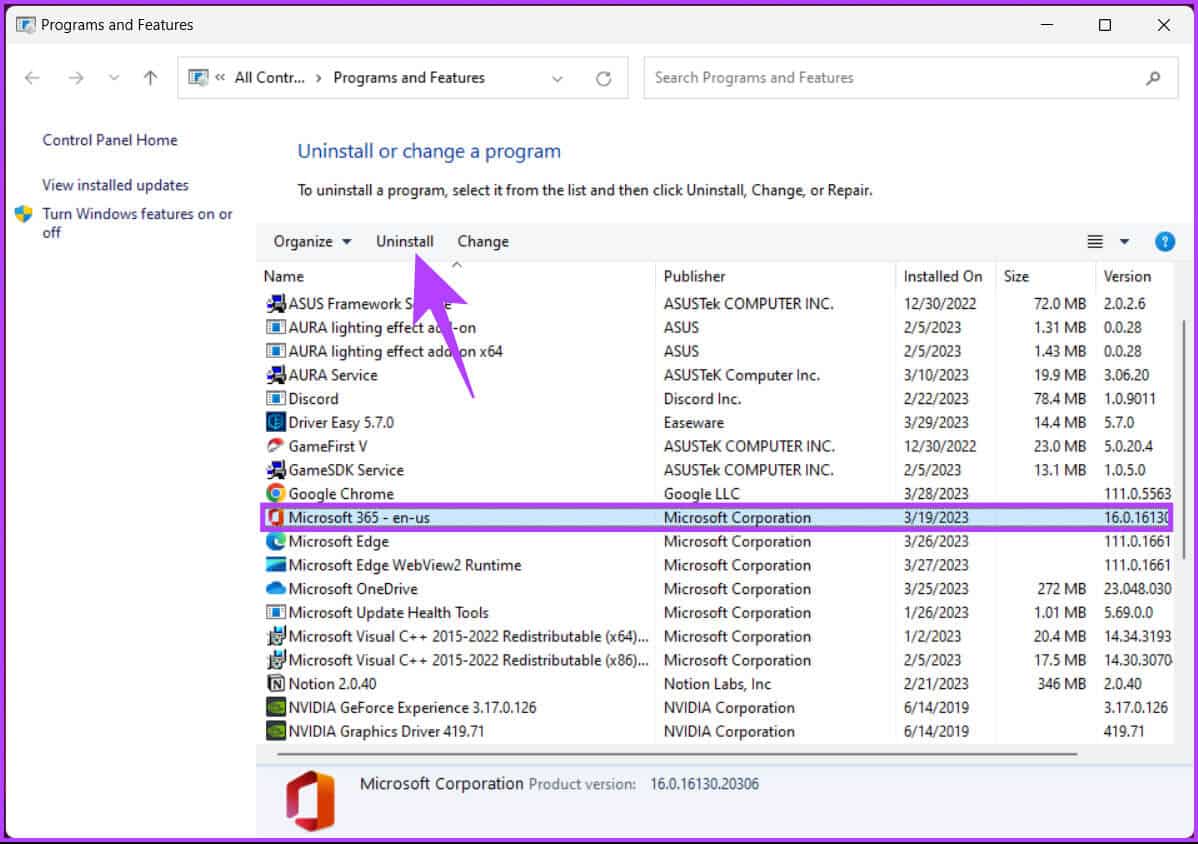Click the Refresh icon in address bar
Image resolution: width=1198 pixels, height=844 pixels.
click(x=604, y=78)
